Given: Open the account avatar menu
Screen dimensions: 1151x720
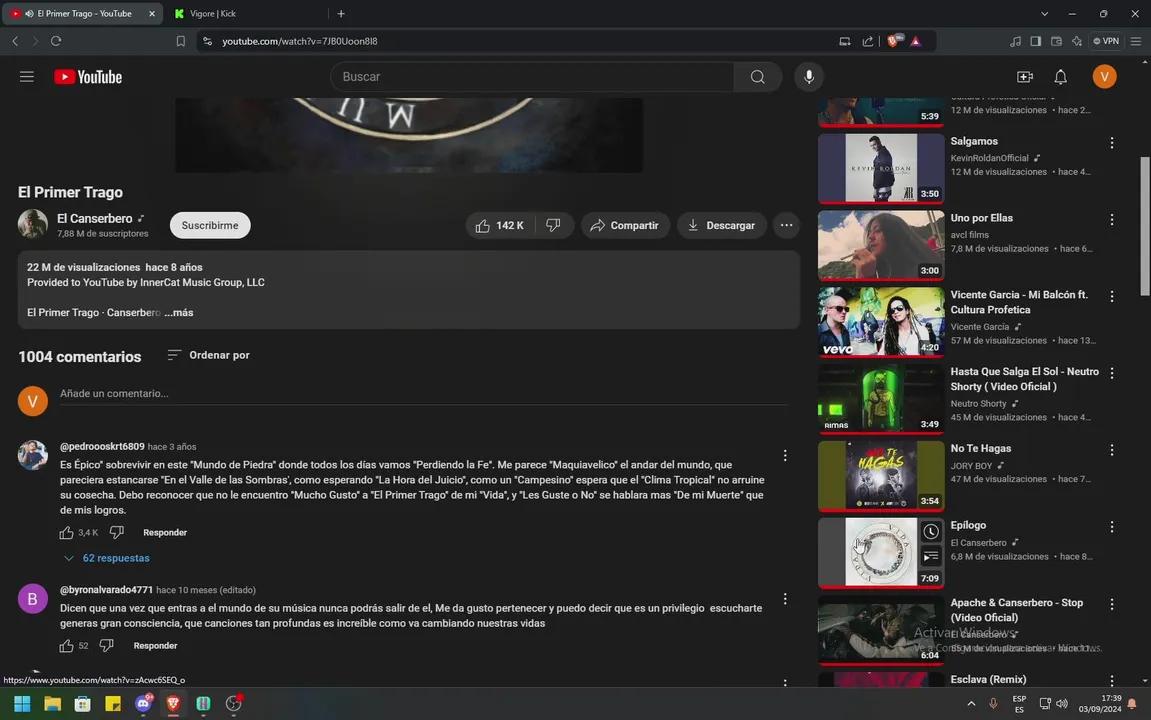Looking at the screenshot, I should tap(1104, 76).
